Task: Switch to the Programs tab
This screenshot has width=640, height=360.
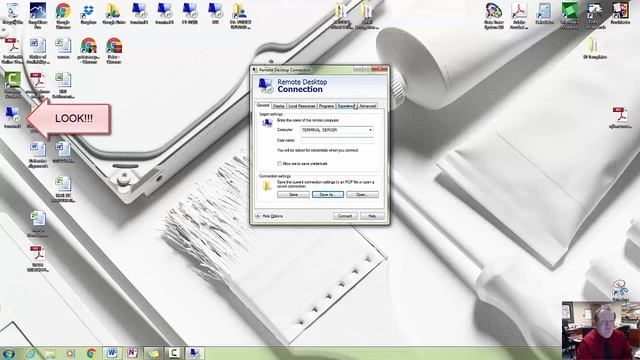Action: click(327, 106)
